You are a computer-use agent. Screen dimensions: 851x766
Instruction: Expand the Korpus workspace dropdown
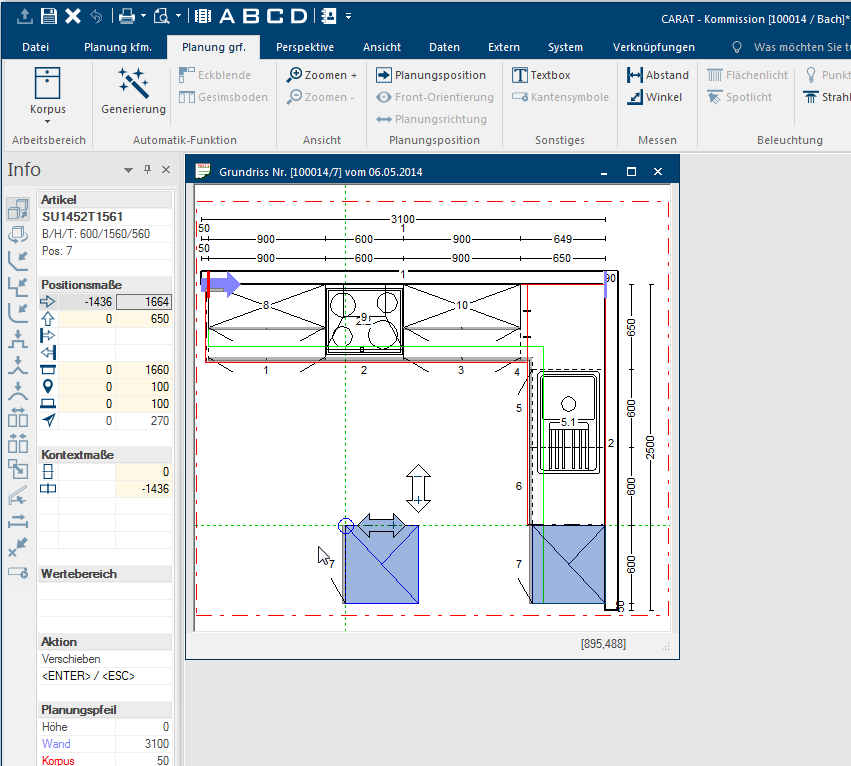pyautogui.click(x=48, y=123)
